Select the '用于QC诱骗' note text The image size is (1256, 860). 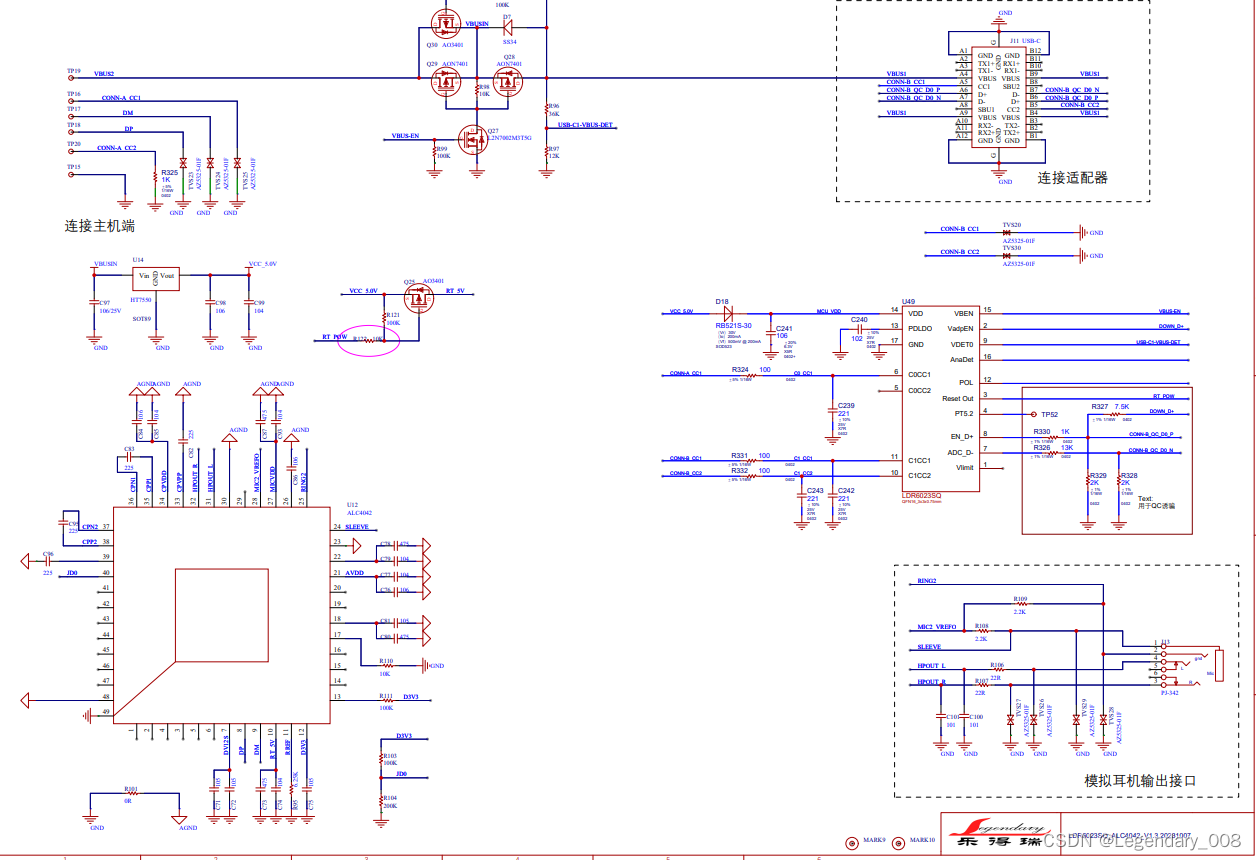[1157, 506]
